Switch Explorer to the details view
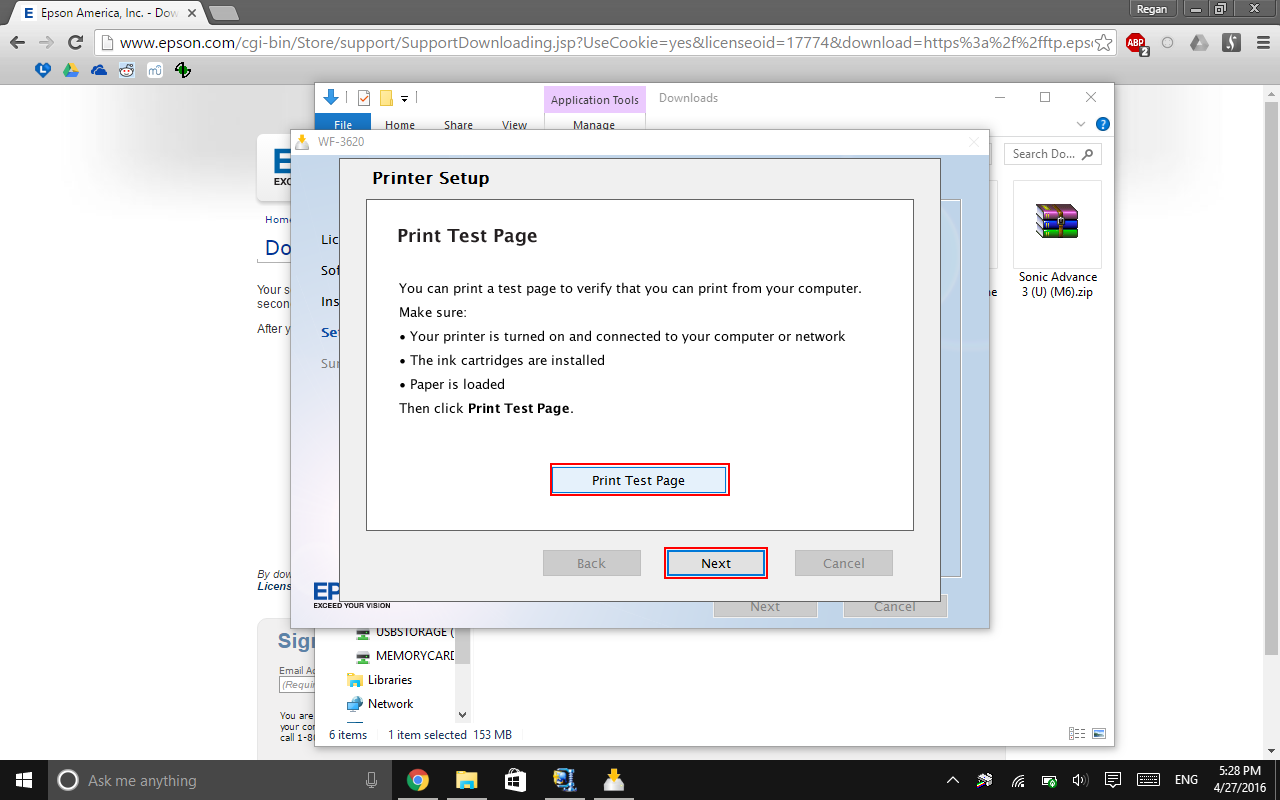1280x800 pixels. coord(1077,734)
